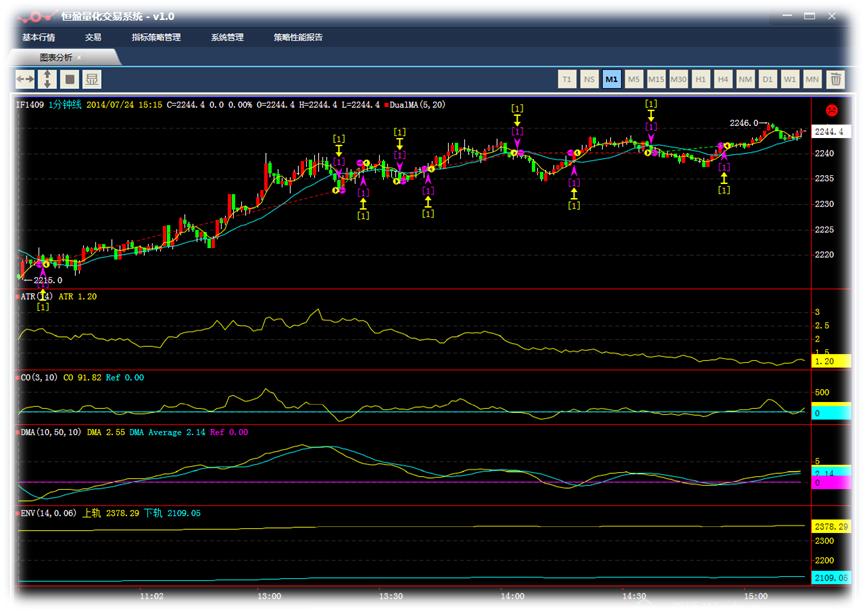Select the T1 tick timeframe
The height and width of the screenshot is (612, 865).
pos(566,79)
